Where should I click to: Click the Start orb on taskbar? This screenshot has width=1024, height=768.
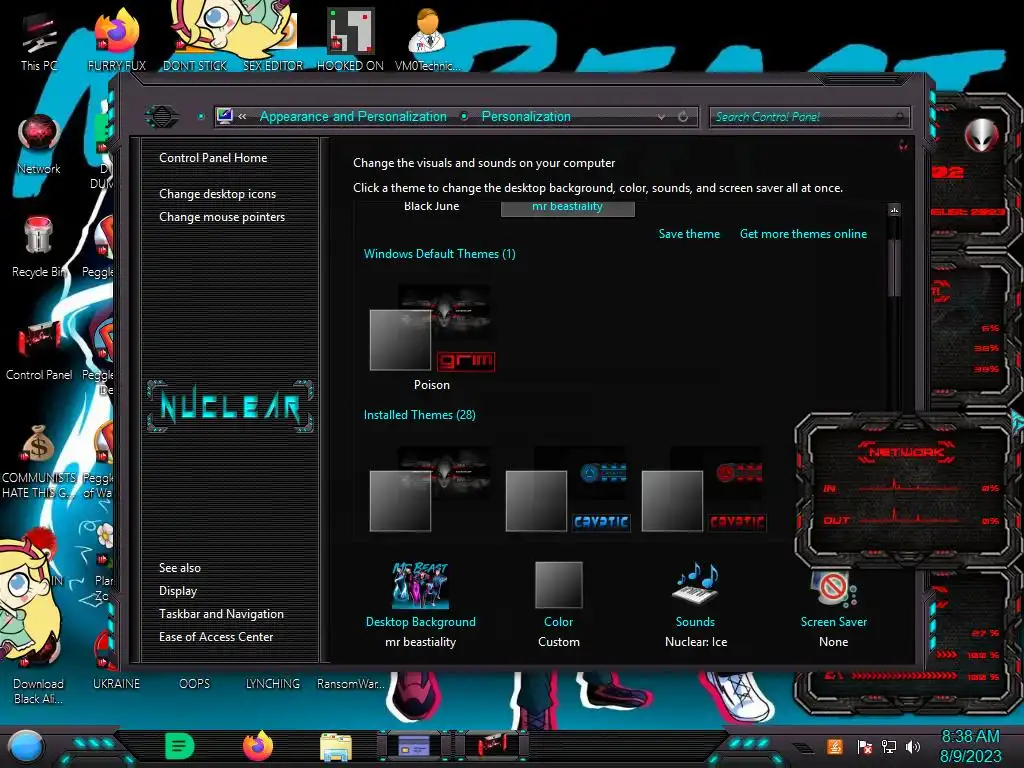(25, 746)
